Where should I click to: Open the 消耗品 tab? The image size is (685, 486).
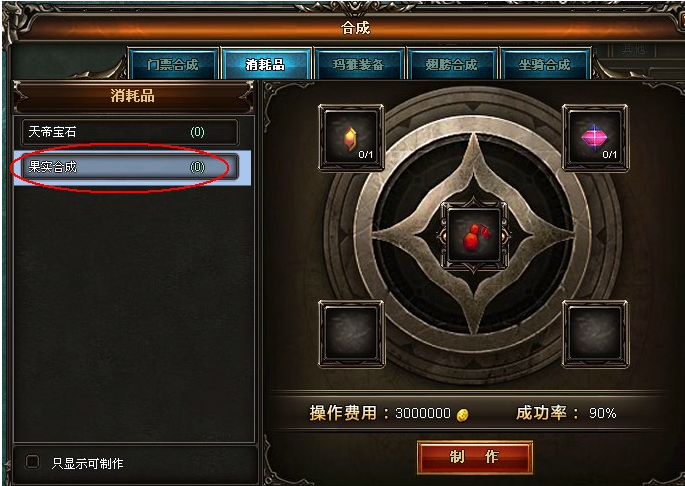click(265, 65)
